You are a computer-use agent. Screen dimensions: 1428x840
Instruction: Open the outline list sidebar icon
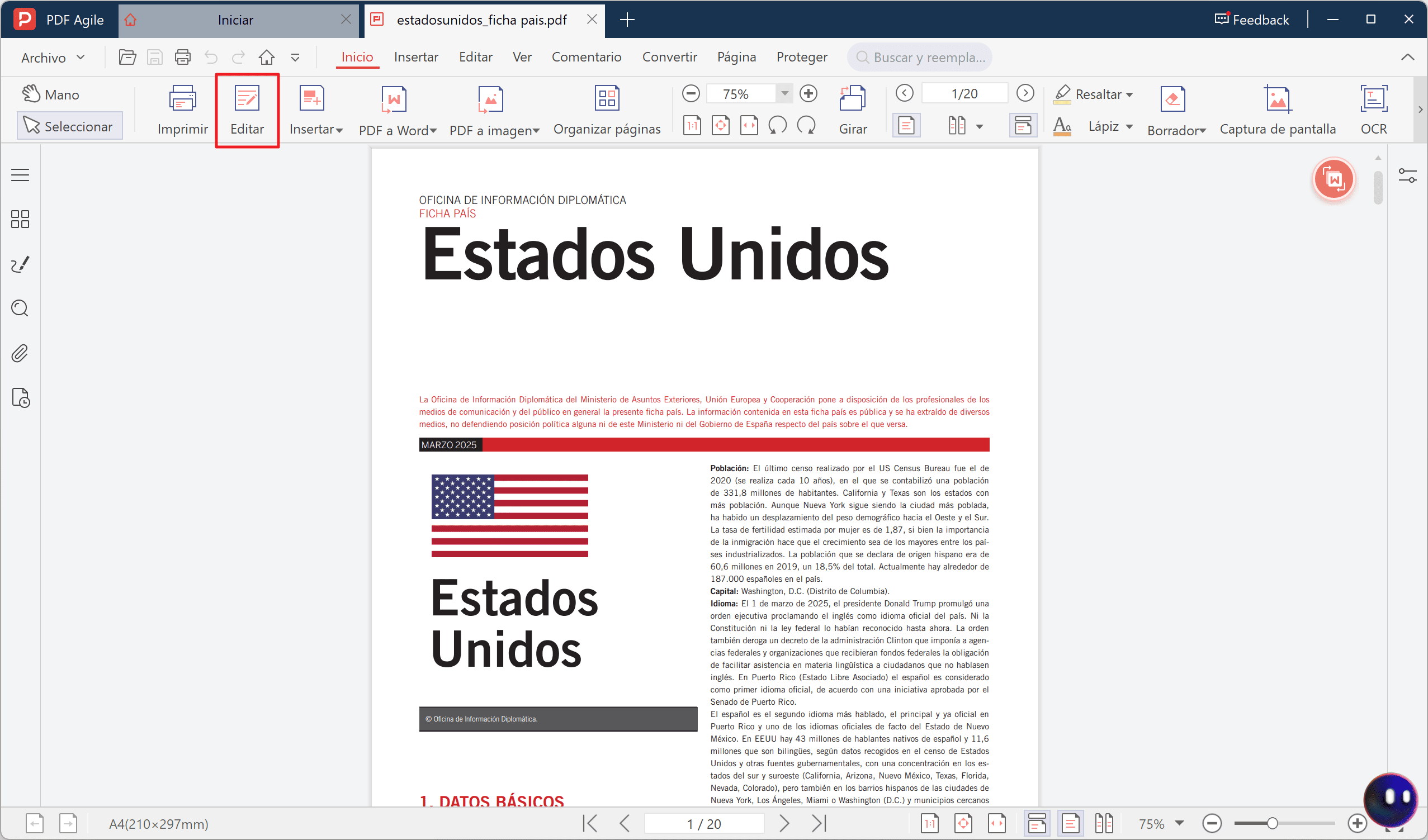[20, 175]
